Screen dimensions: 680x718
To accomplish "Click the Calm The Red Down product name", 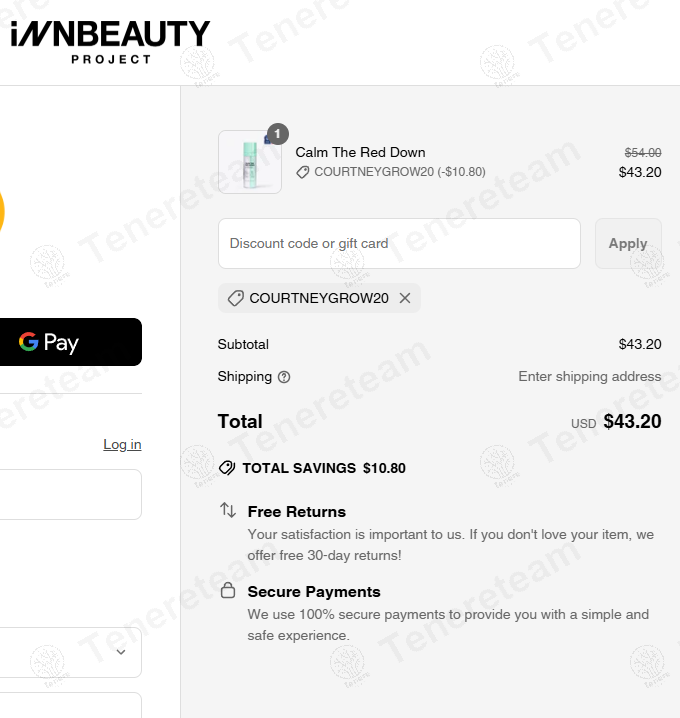I will (360, 152).
